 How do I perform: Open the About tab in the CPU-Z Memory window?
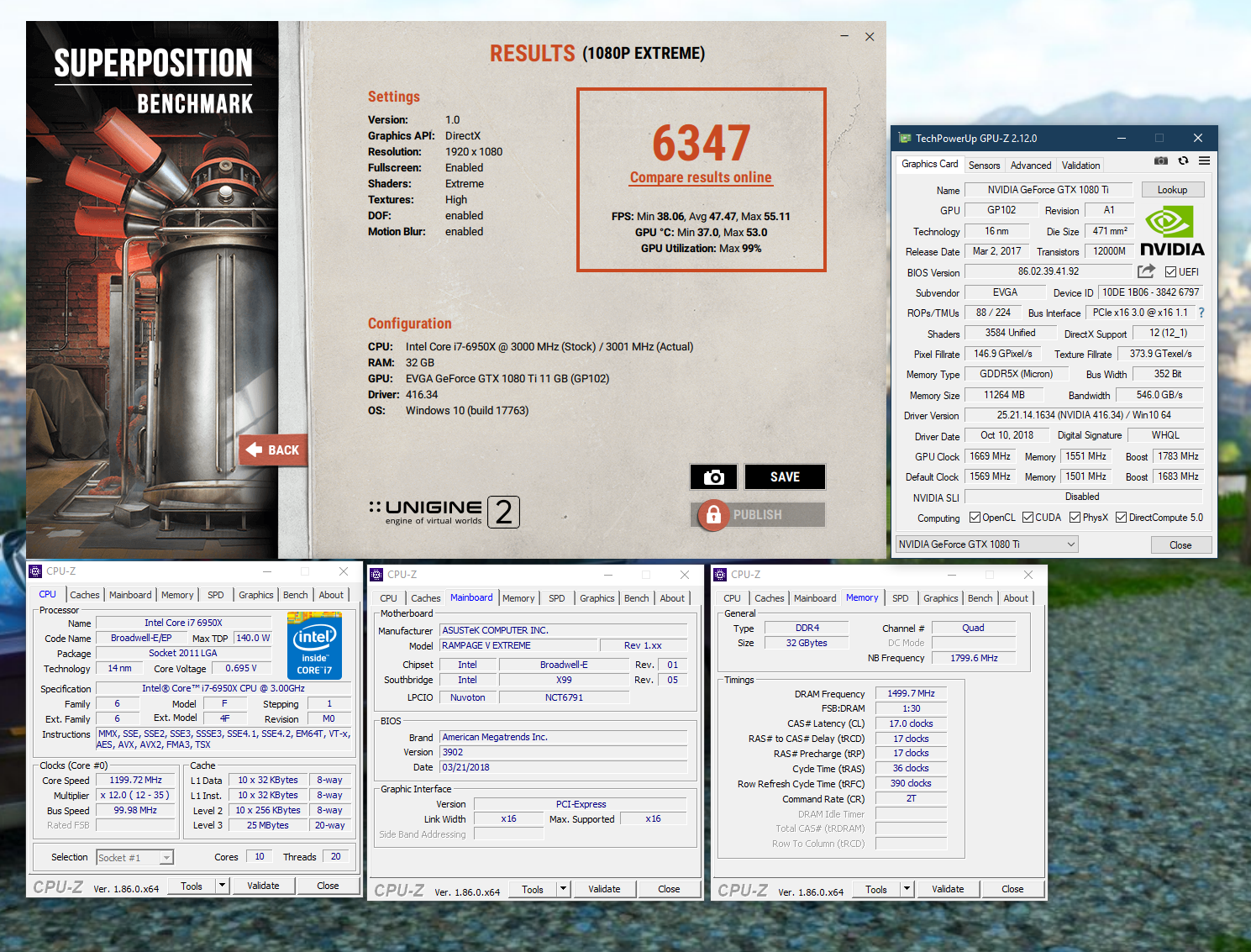tap(1016, 598)
